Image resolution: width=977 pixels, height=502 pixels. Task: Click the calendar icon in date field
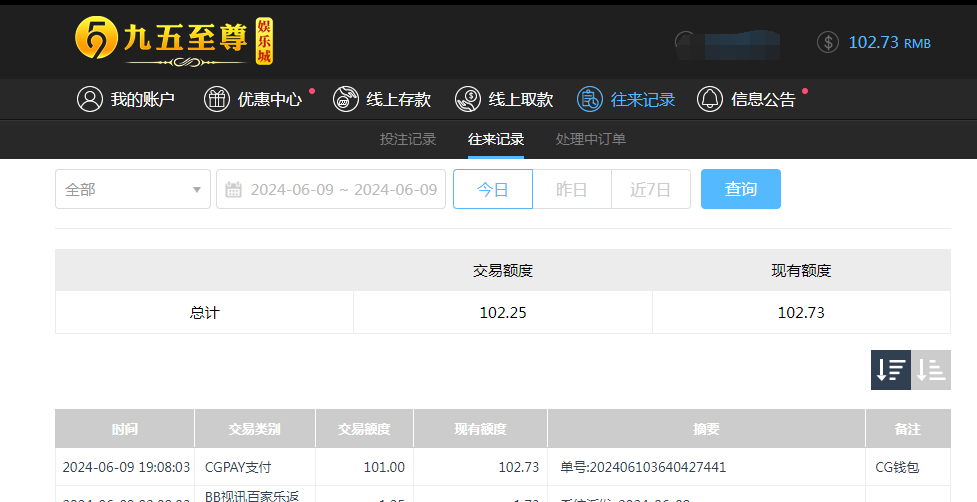coord(234,189)
